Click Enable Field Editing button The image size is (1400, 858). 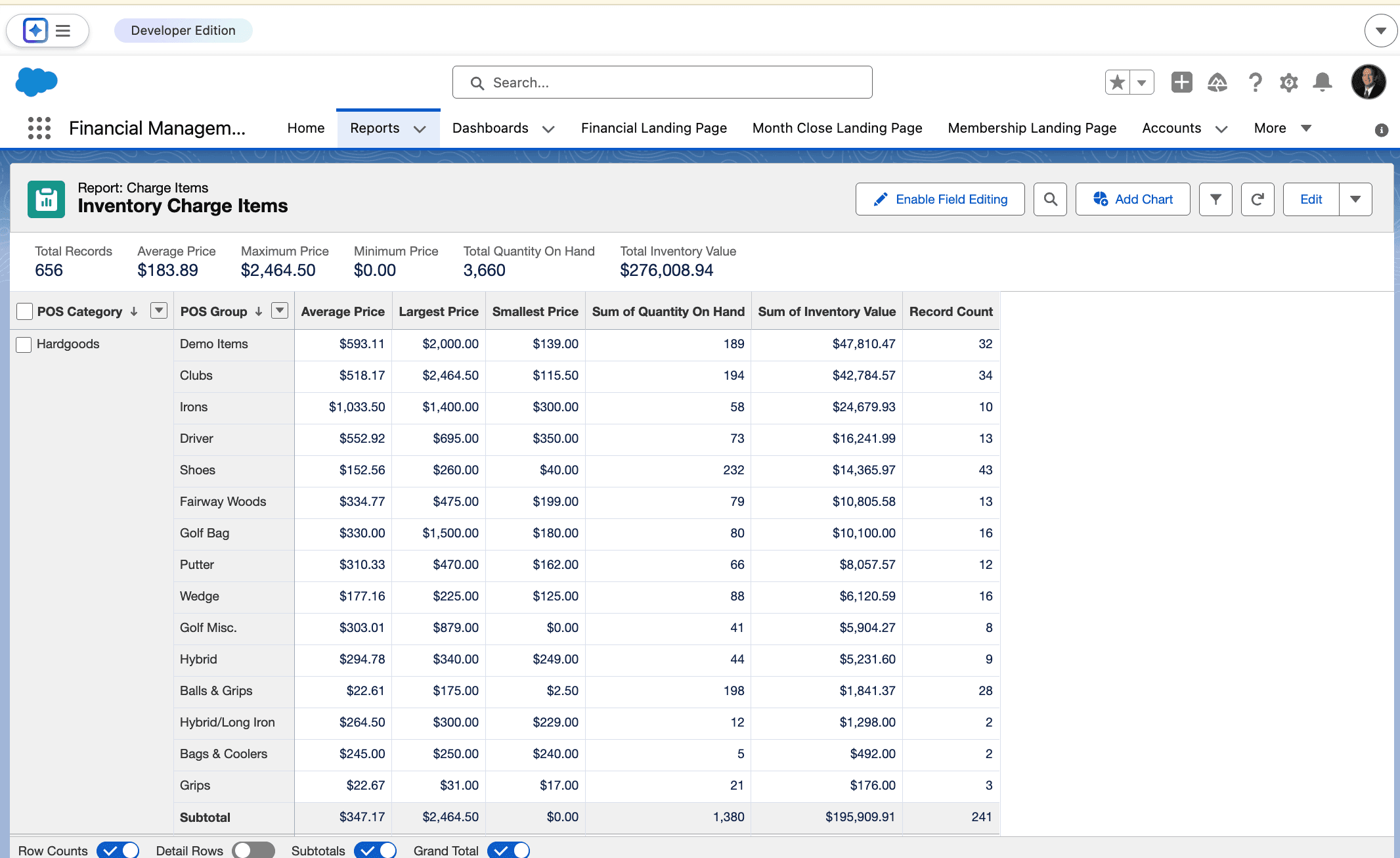[940, 199]
